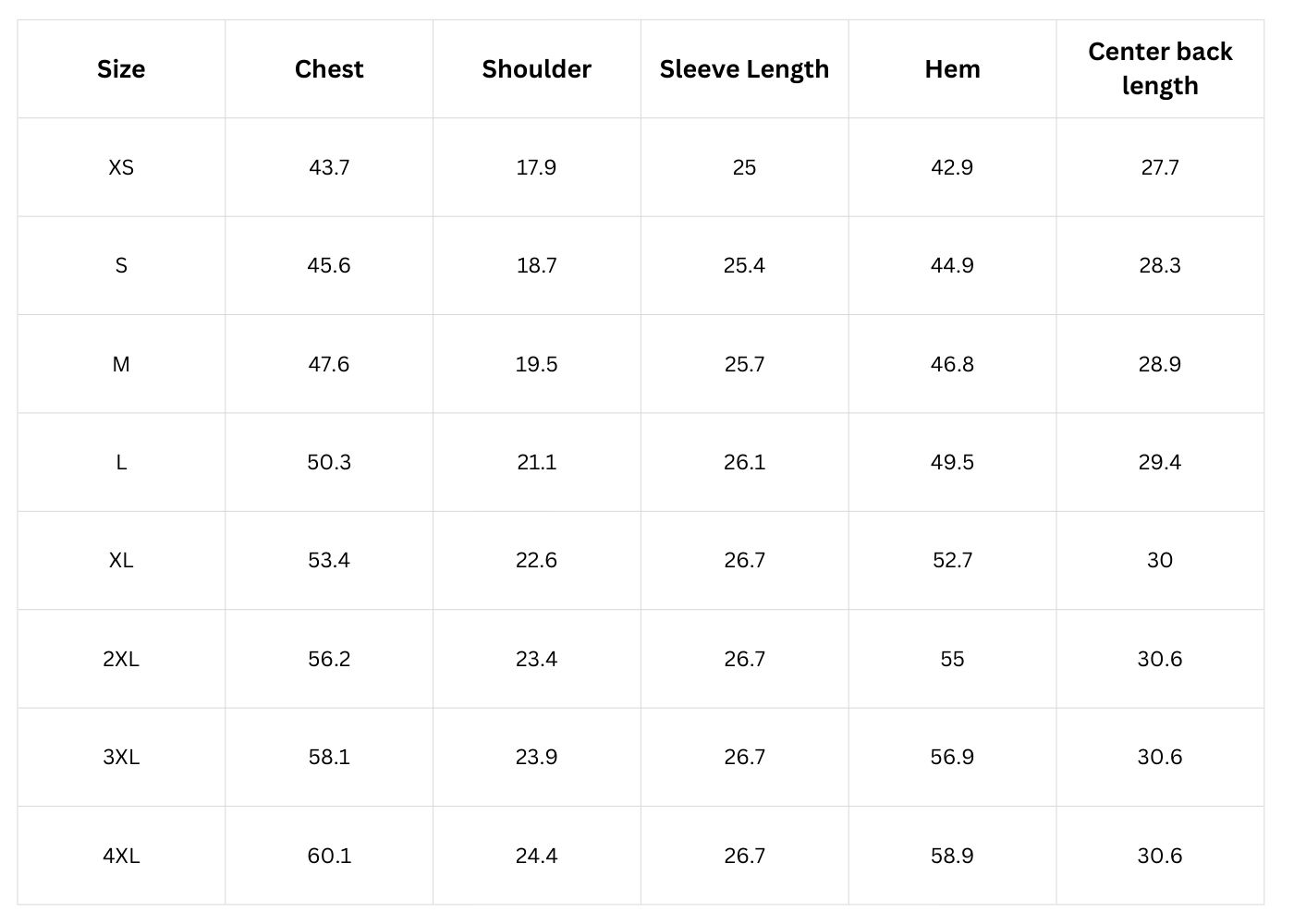Click the Chest column header
This screenshot has width=1294, height=924.
[329, 69]
